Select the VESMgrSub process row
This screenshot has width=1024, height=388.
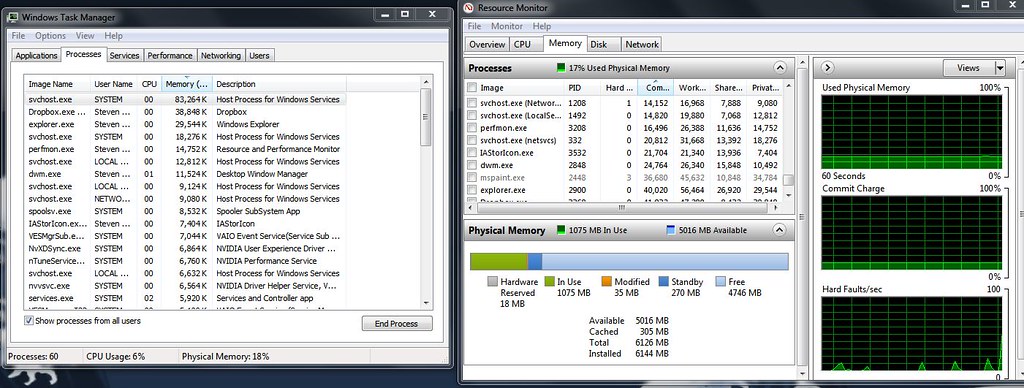coord(185,236)
